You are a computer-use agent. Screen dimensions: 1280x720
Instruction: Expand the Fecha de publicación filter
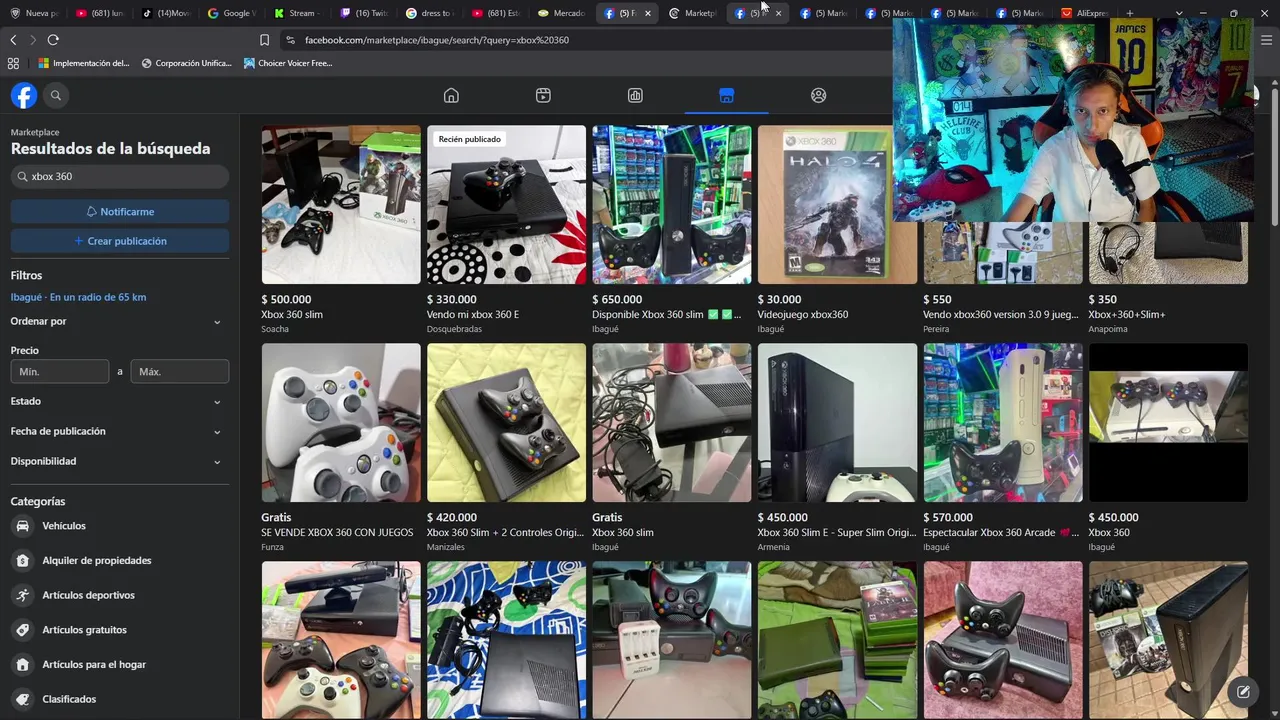coord(119,431)
